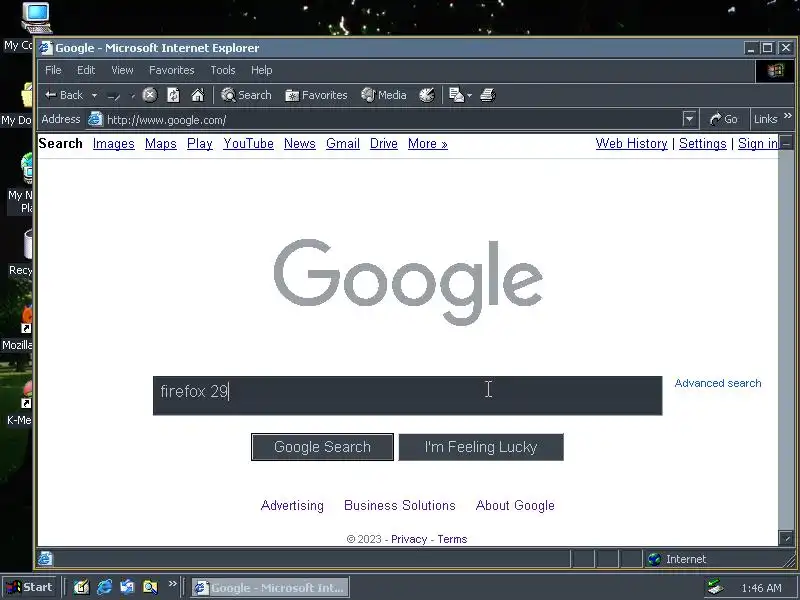Click the Go button next to the address

[x=723, y=119]
